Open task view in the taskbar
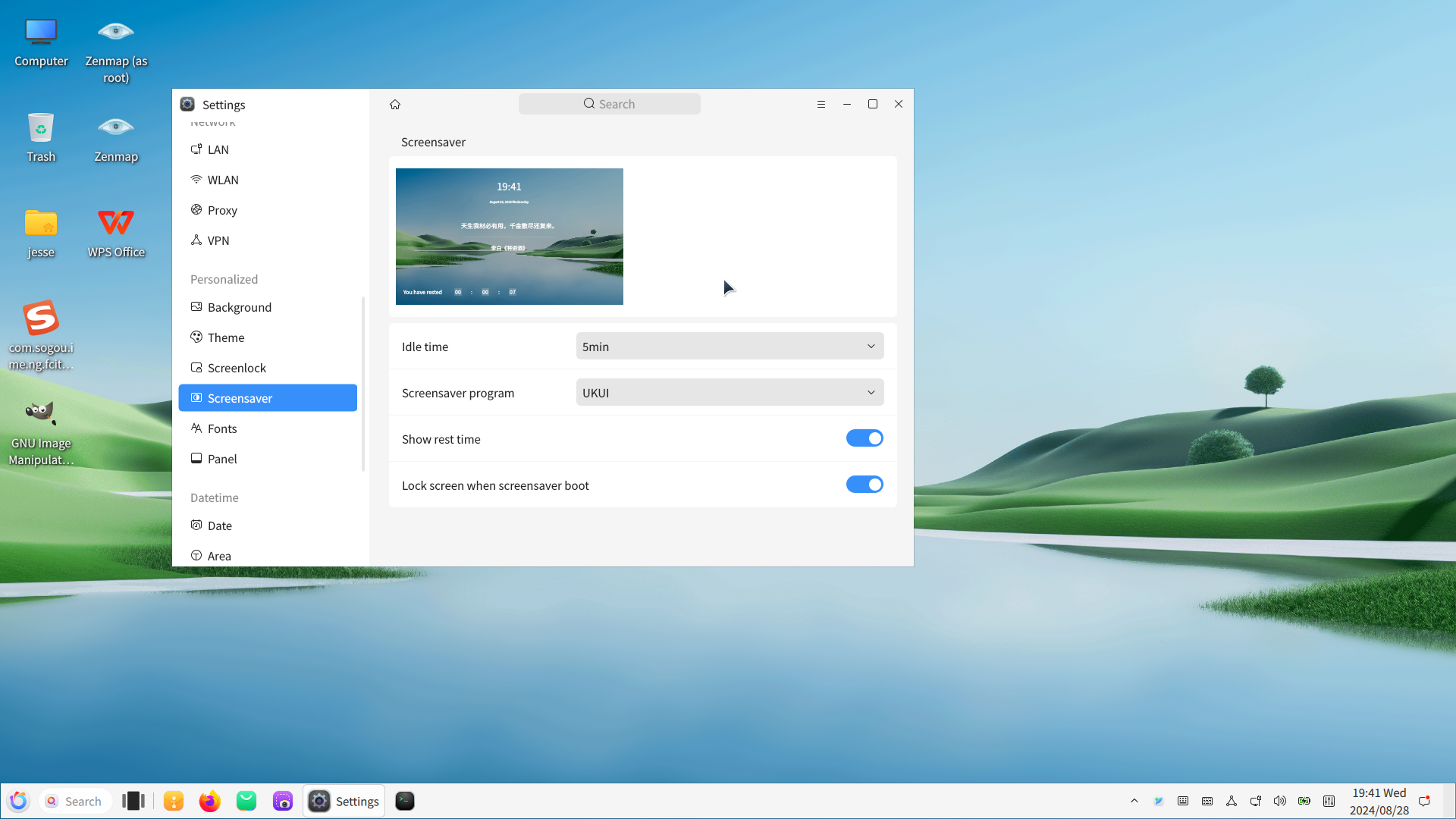 click(133, 802)
